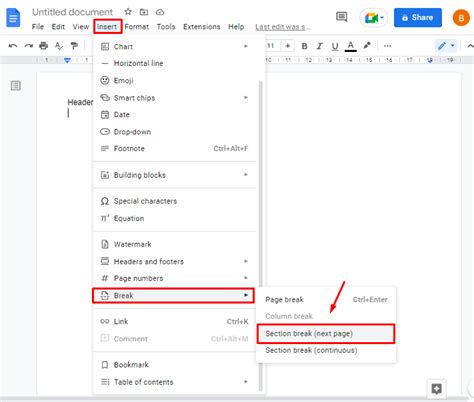Viewport: 474px width, 402px height.
Task: Click the blue Share button
Action: click(418, 18)
